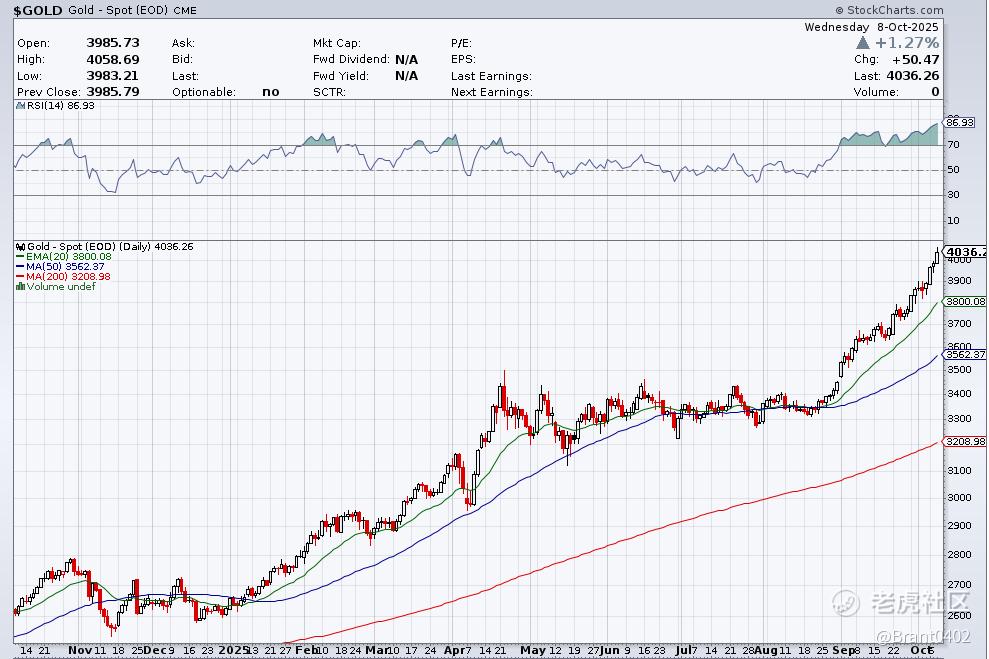Click the Feb month label on date axis
The height and width of the screenshot is (659, 989).
(x=306, y=650)
